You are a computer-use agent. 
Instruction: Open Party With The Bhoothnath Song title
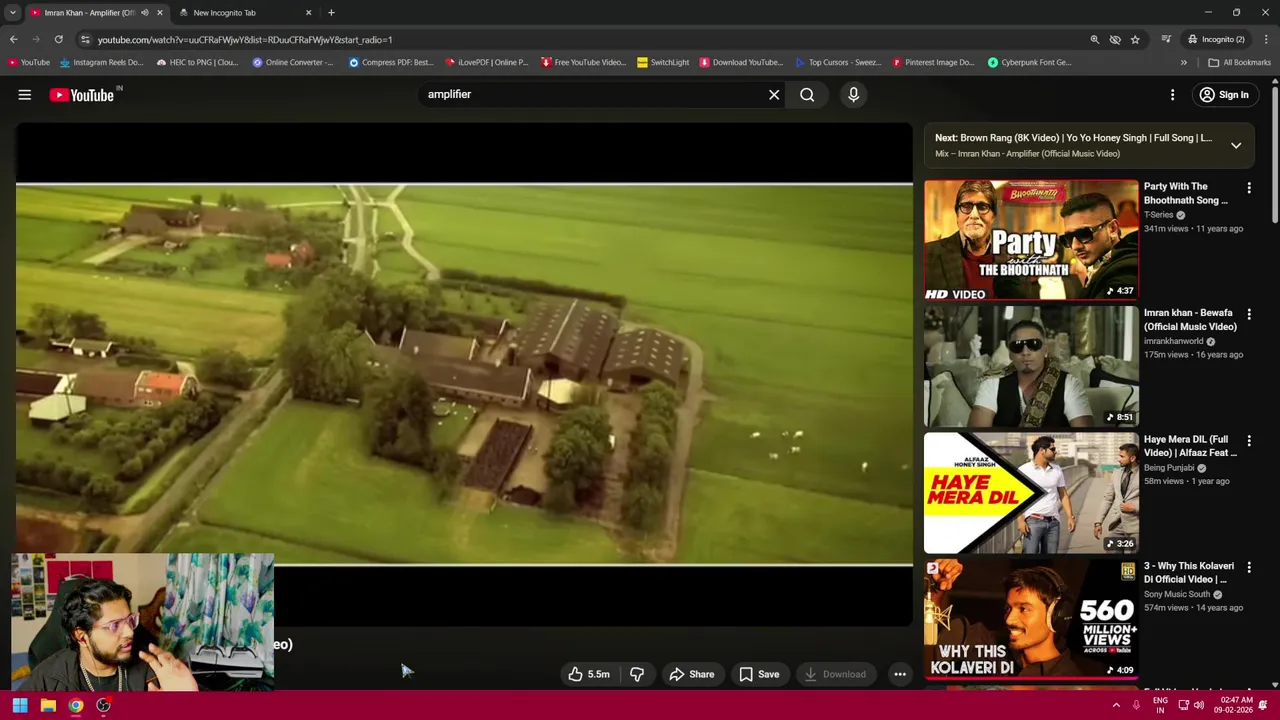click(x=1186, y=193)
